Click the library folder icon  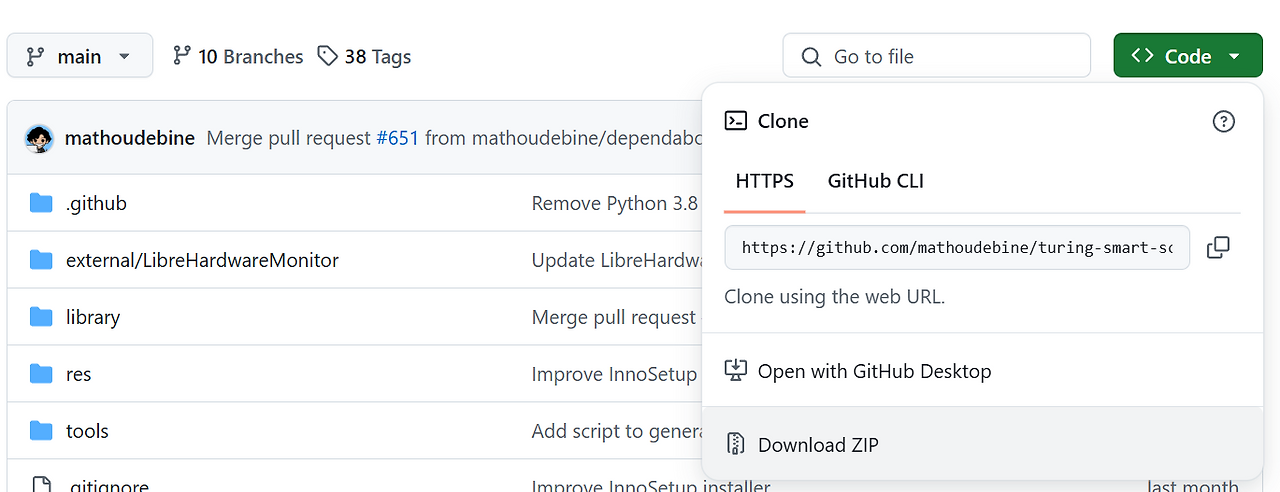pos(41,317)
